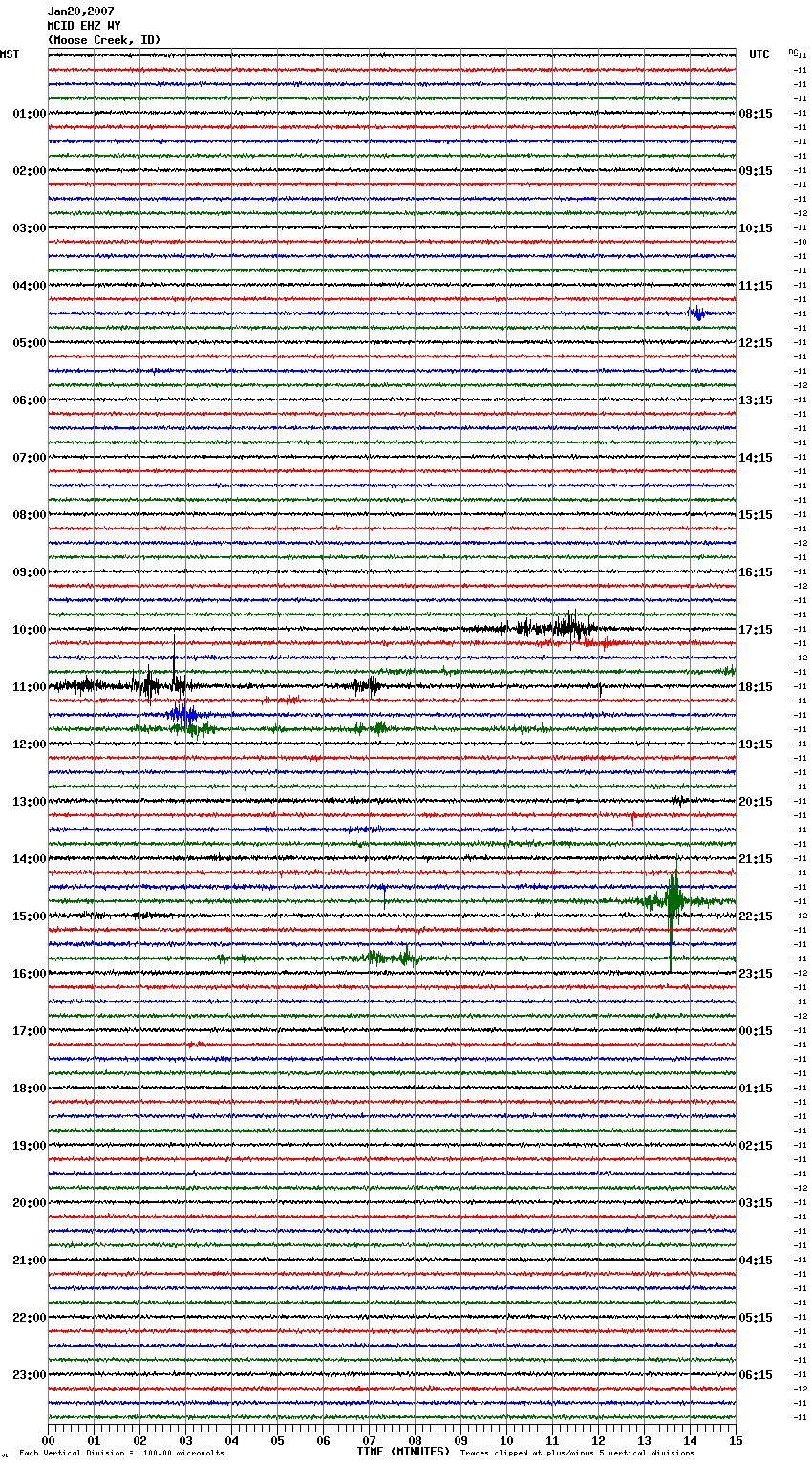Viewport: 812px width, 1466px height.
Task: Click the "18:15" UTC time label
Action: (x=756, y=687)
